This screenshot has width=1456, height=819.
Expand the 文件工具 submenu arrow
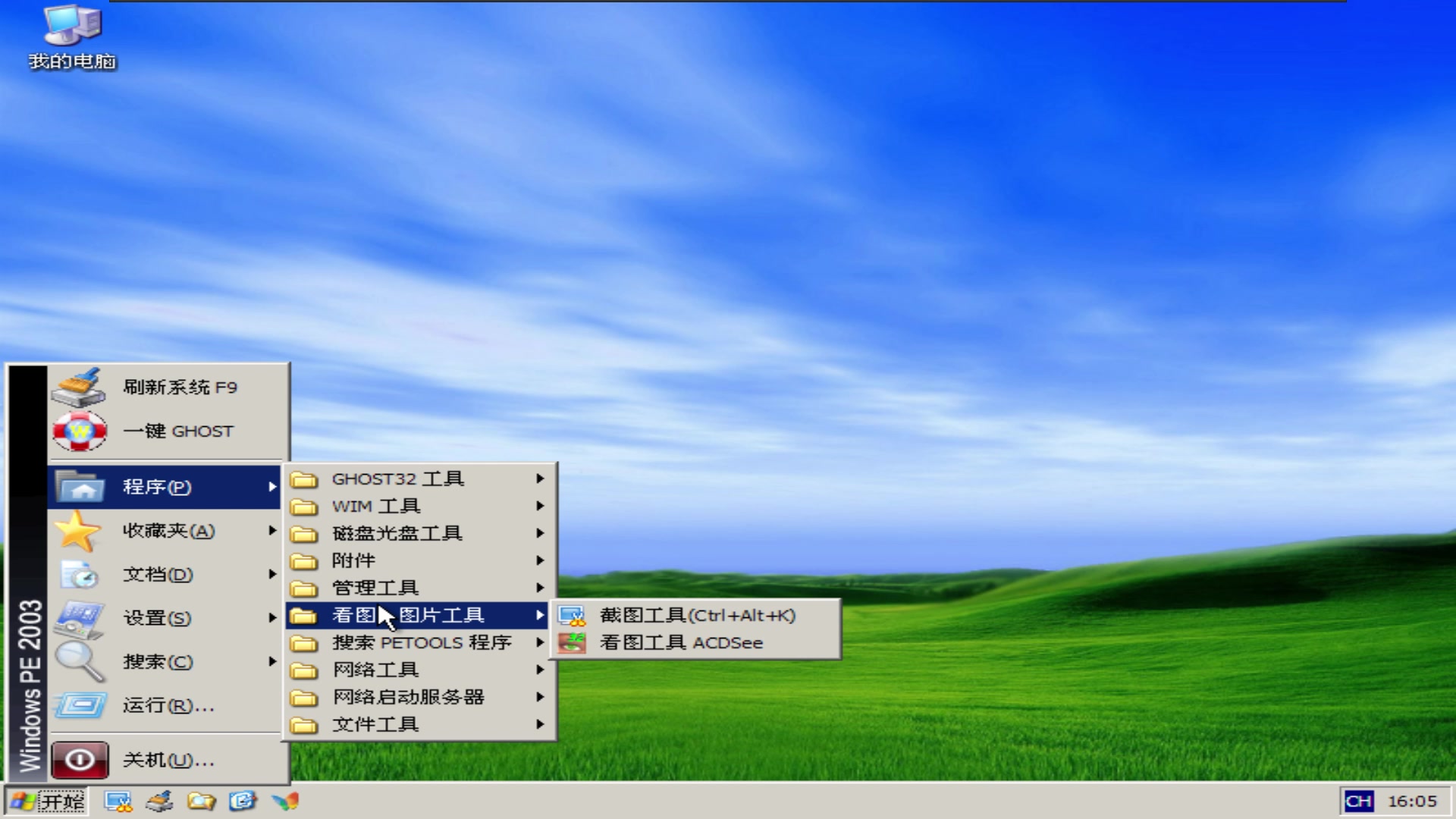point(540,725)
